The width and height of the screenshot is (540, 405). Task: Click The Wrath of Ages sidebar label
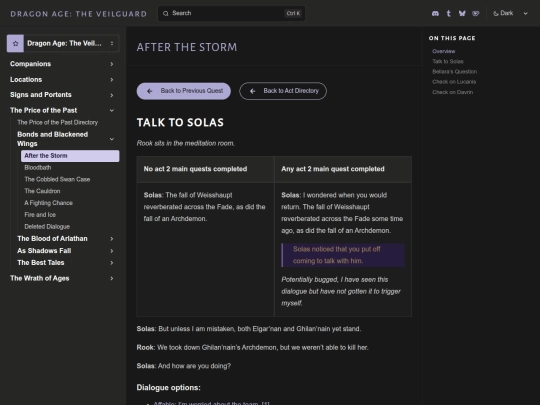point(40,278)
